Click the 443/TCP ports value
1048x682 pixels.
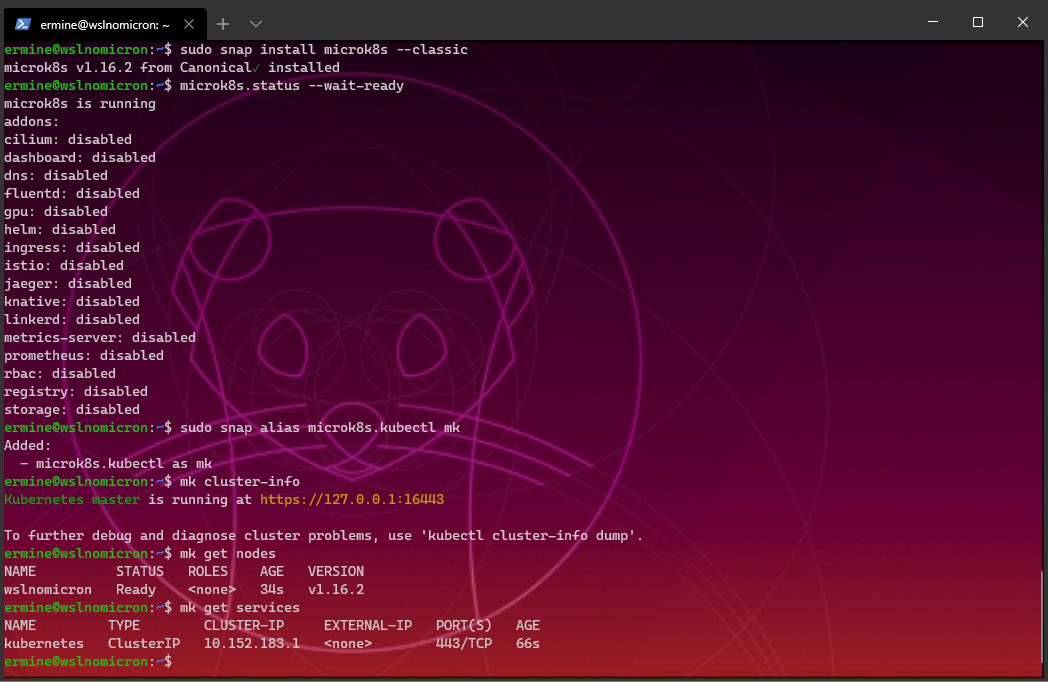tap(463, 643)
